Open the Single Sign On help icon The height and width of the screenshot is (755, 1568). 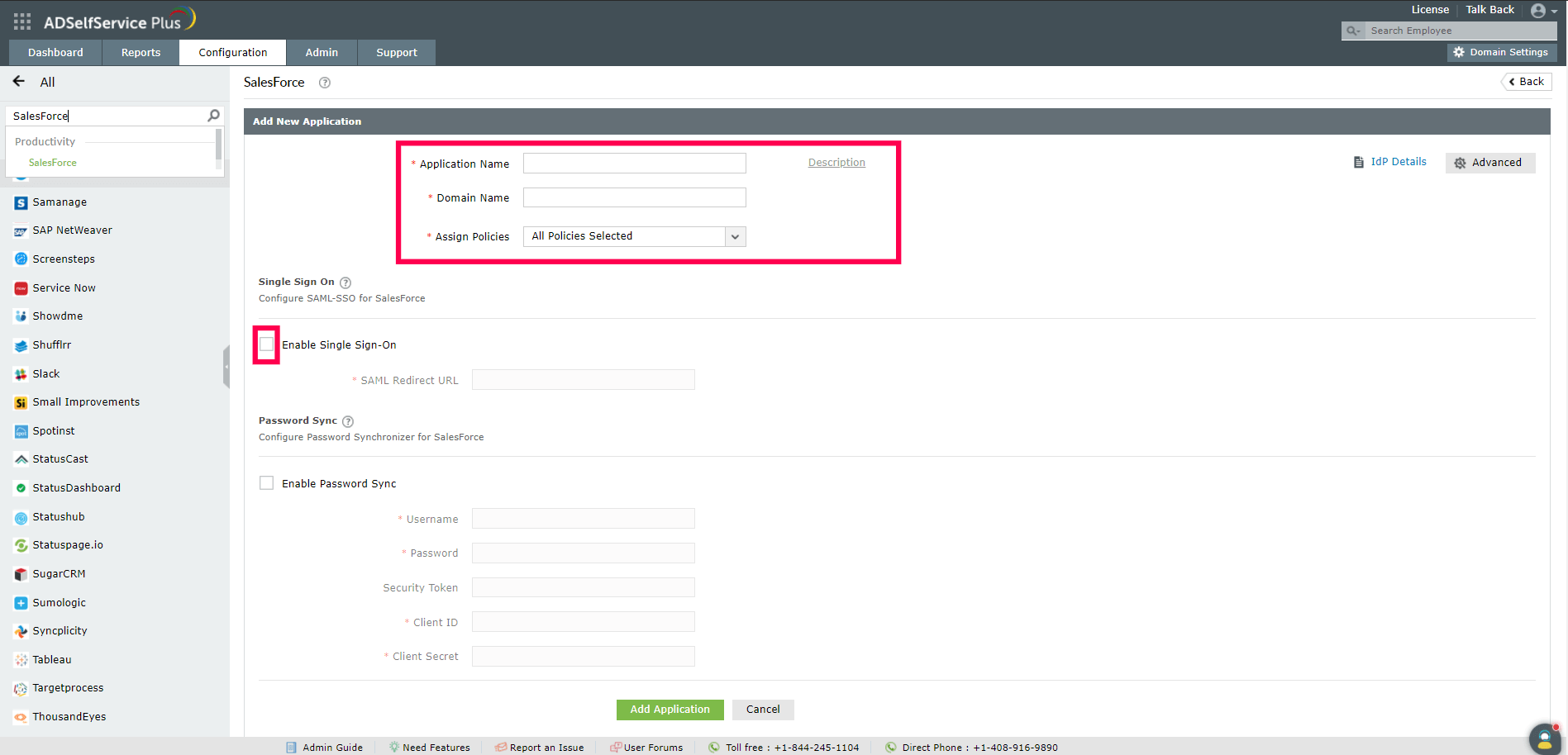click(346, 283)
